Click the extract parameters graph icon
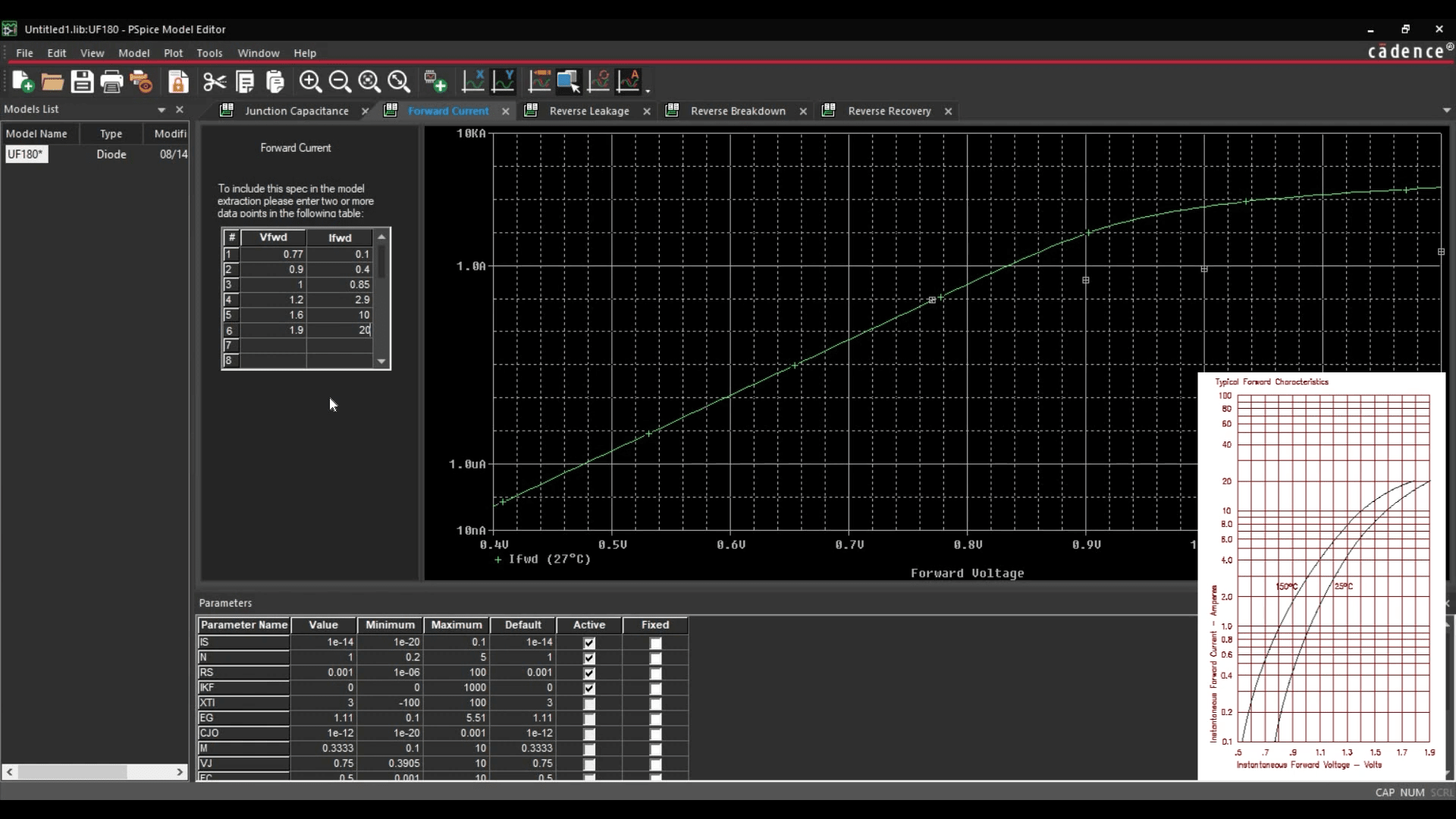The height and width of the screenshot is (819, 1456). click(x=629, y=81)
